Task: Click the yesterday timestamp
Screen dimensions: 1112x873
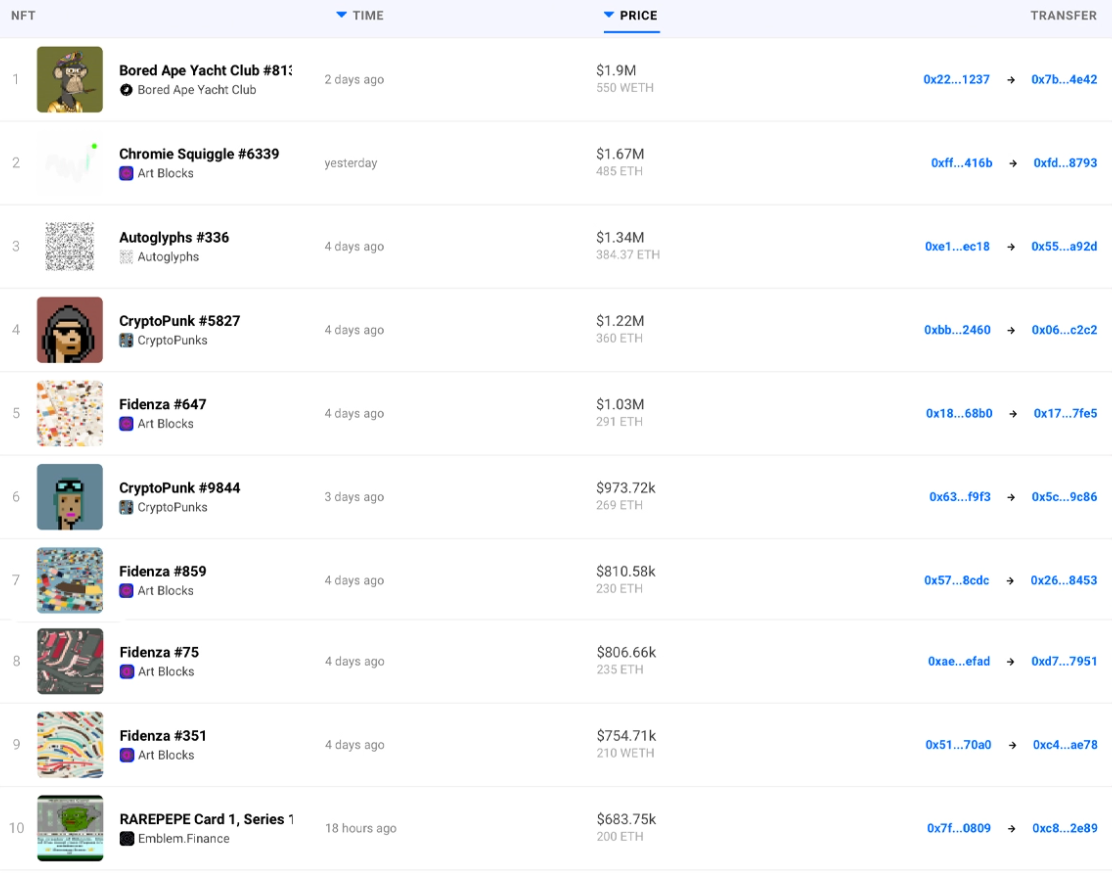Action: tap(351, 163)
